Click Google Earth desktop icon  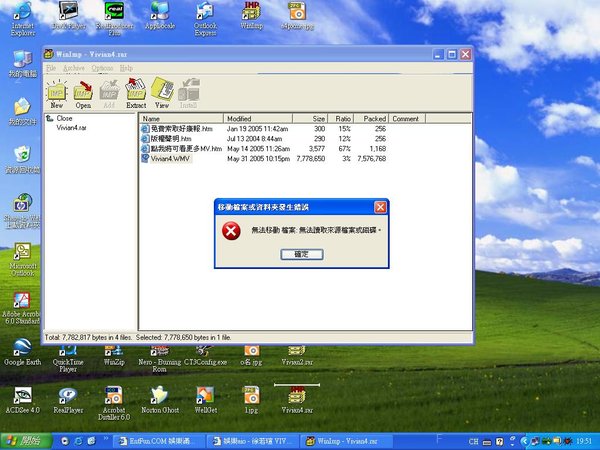[22, 352]
